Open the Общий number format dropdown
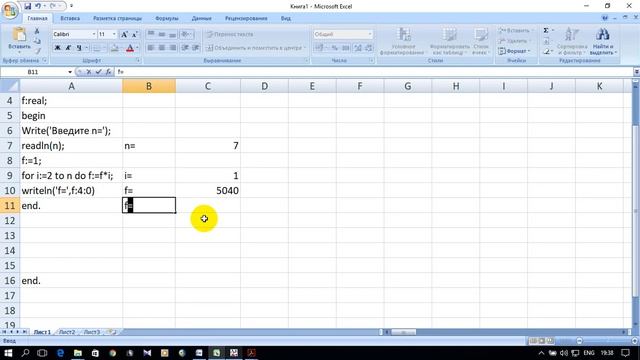This screenshot has height=360, width=640. pyautogui.click(x=370, y=34)
